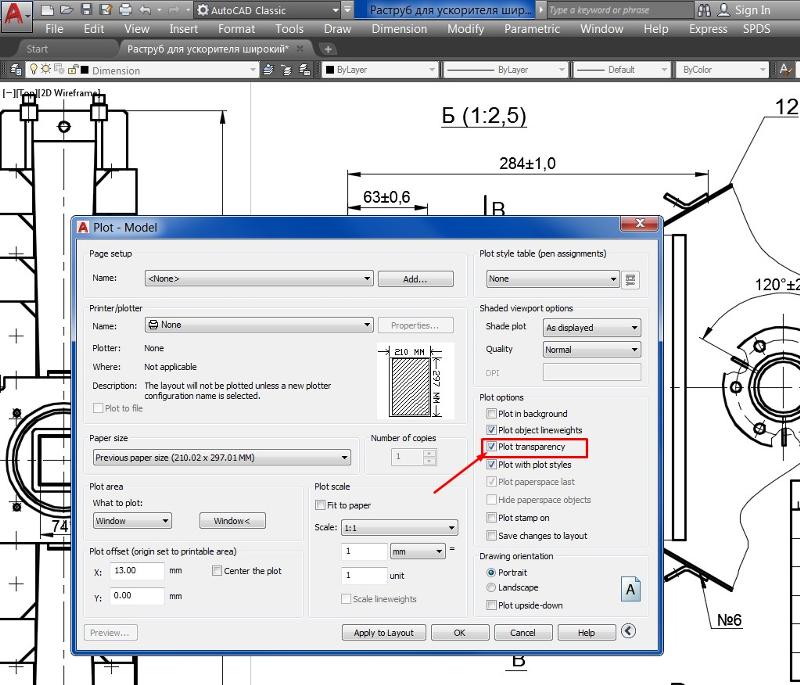
Task: Click the Plot printer icon in quick access toolbar
Action: (x=125, y=10)
